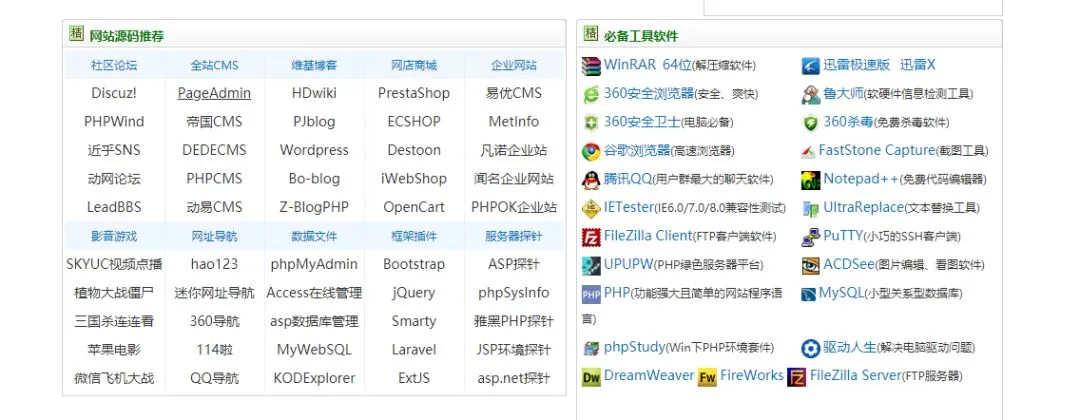Click the MySQL icon
The width and height of the screenshot is (1080, 420).
click(808, 295)
